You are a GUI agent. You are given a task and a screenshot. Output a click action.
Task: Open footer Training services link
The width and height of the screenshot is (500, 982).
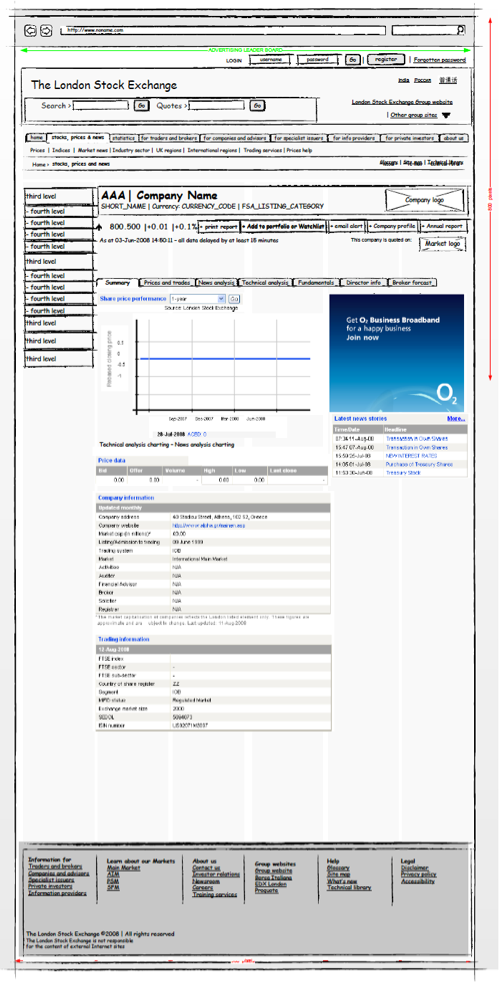pos(215,894)
